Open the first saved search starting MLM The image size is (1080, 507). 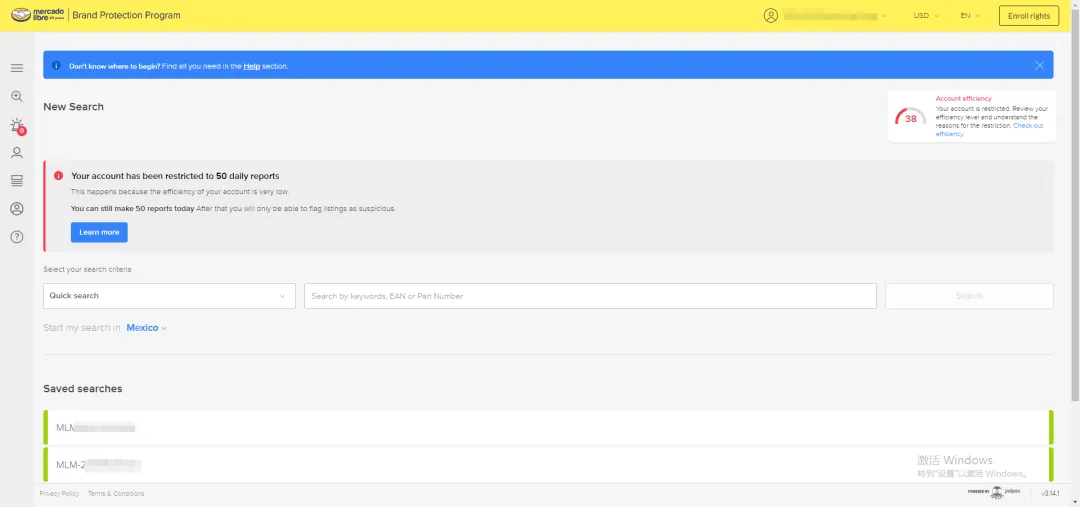(548, 428)
